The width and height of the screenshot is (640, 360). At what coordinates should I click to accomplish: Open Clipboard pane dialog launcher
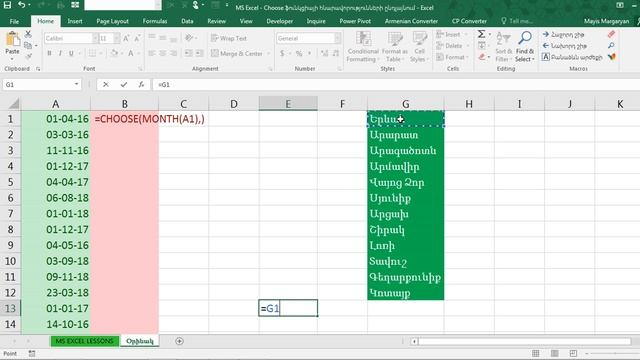pos(38,69)
